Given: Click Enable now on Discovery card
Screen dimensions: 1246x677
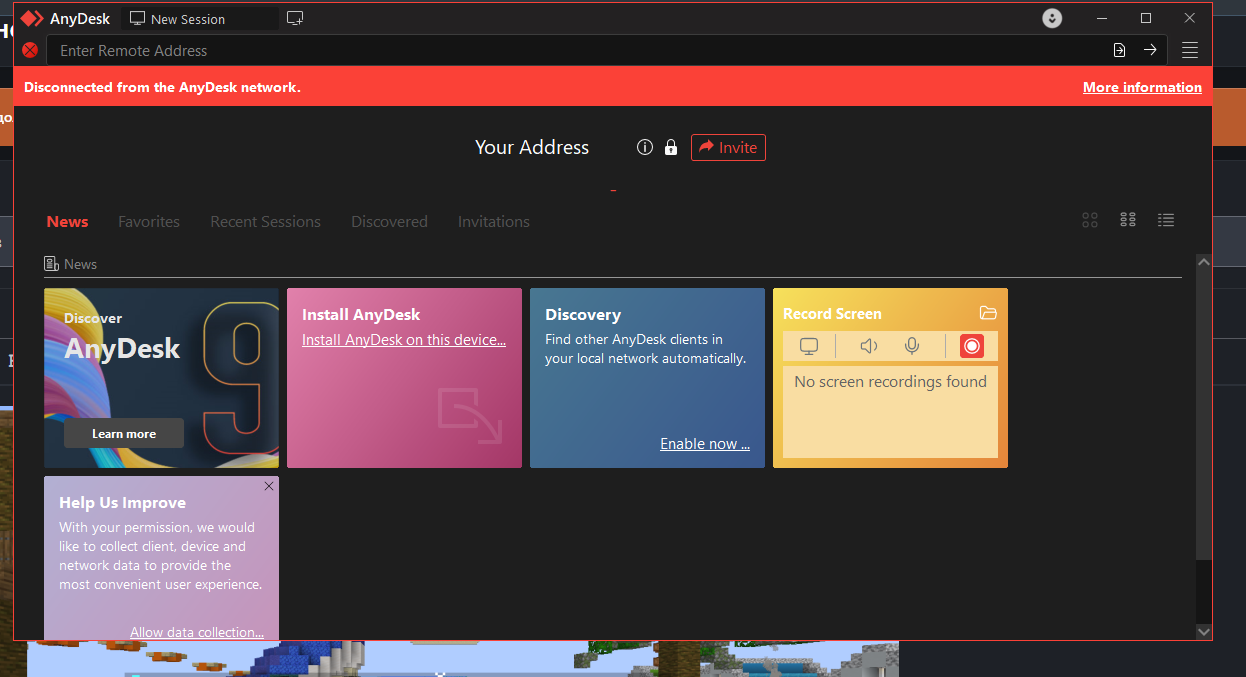Looking at the screenshot, I should (705, 444).
